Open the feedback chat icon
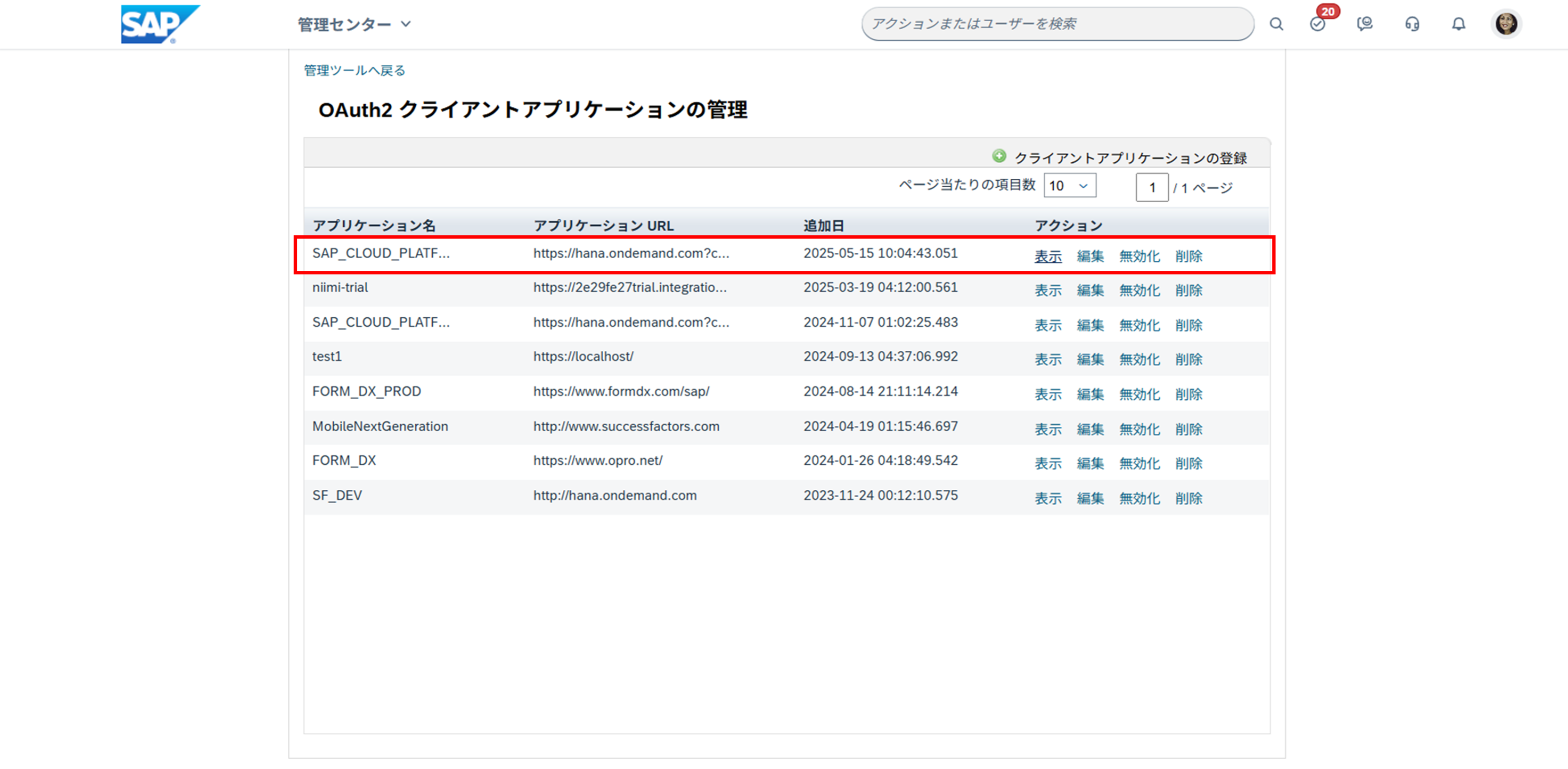 point(1365,24)
